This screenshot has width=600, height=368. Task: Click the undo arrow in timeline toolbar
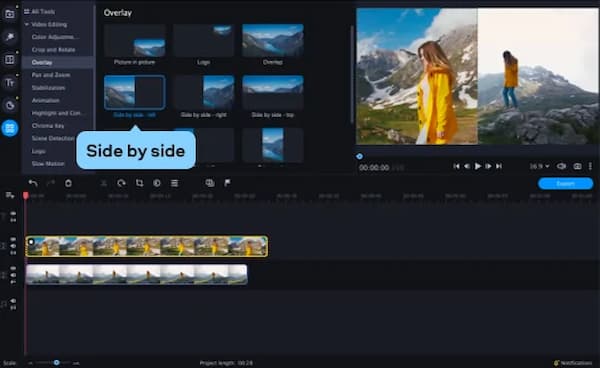point(33,183)
